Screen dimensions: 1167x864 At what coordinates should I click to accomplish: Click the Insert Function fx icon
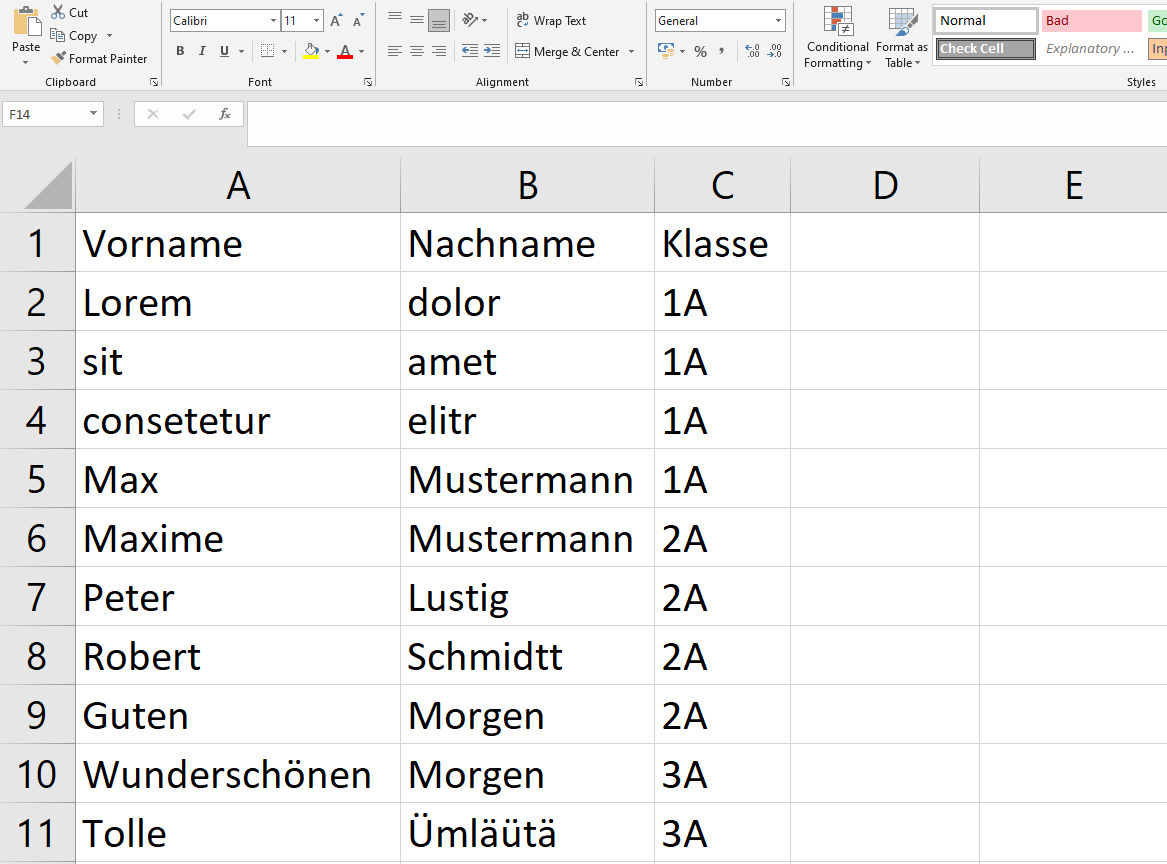point(225,114)
